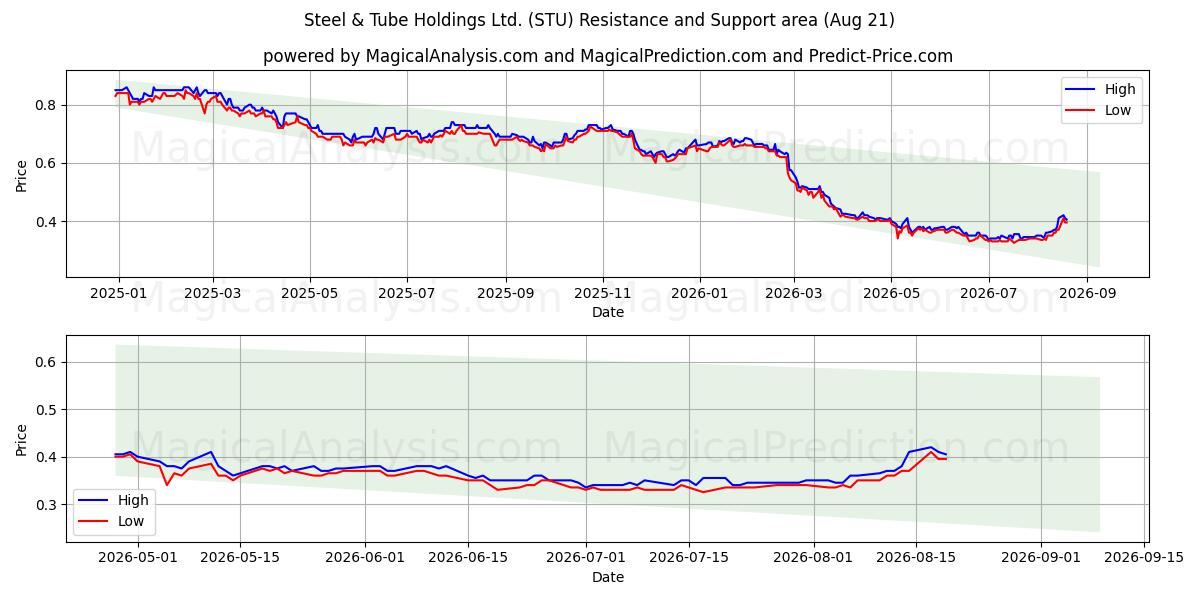This screenshot has height=600, width=1200.
Task: Click the '2025-07' tick label on top chart
Action: [x=407, y=295]
